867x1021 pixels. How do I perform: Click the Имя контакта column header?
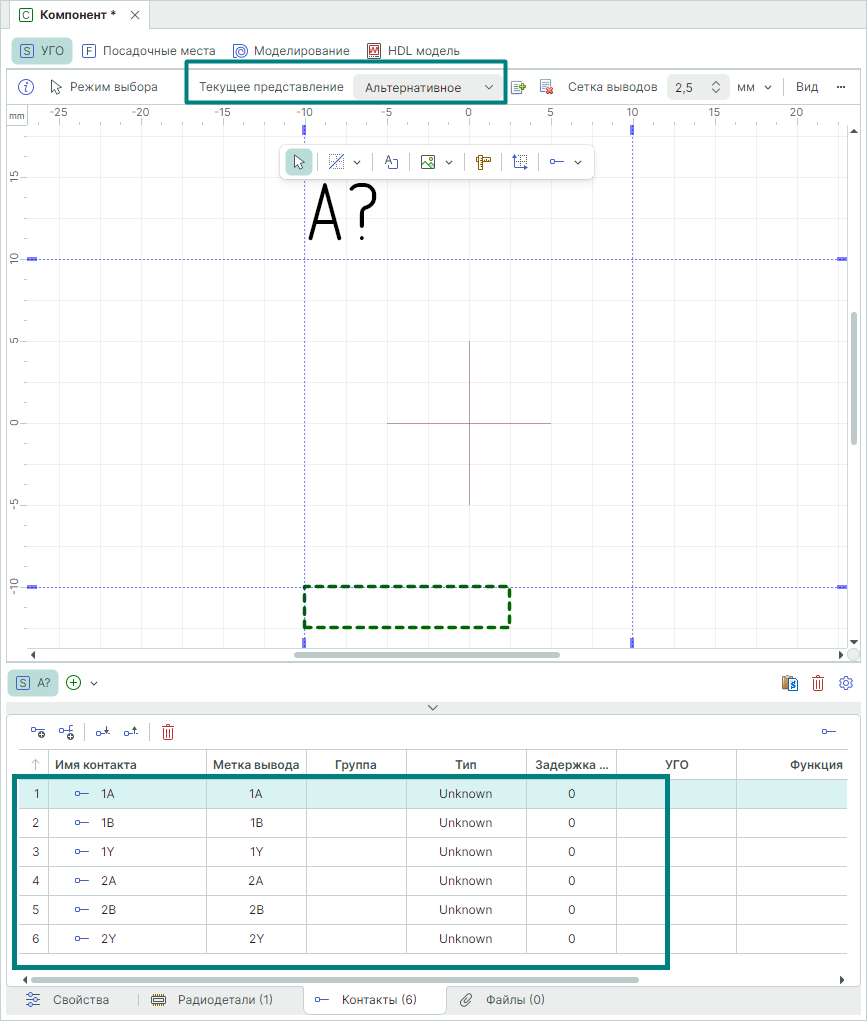[x=96, y=765]
